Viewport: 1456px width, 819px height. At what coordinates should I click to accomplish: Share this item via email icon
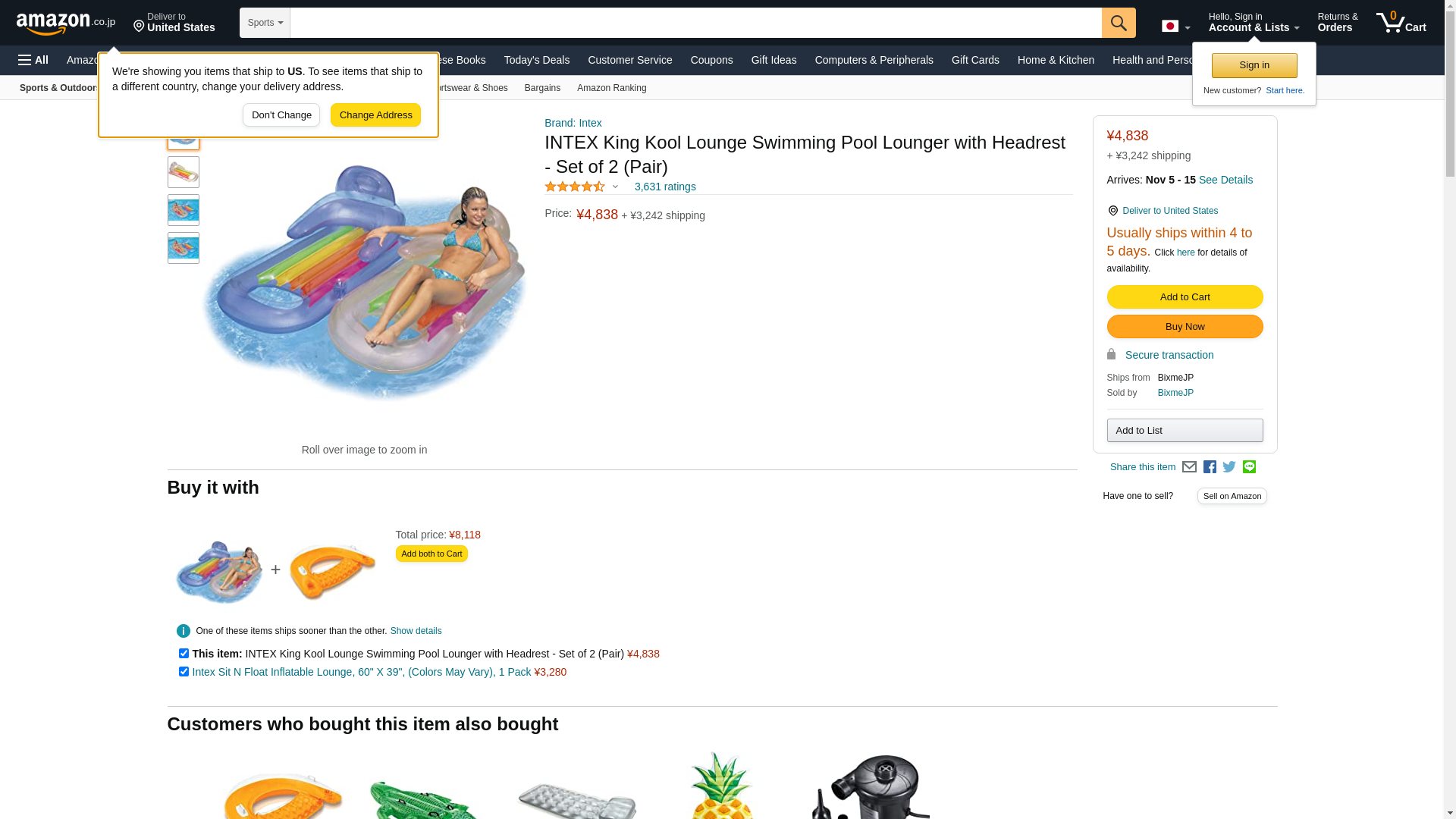[x=1189, y=467]
